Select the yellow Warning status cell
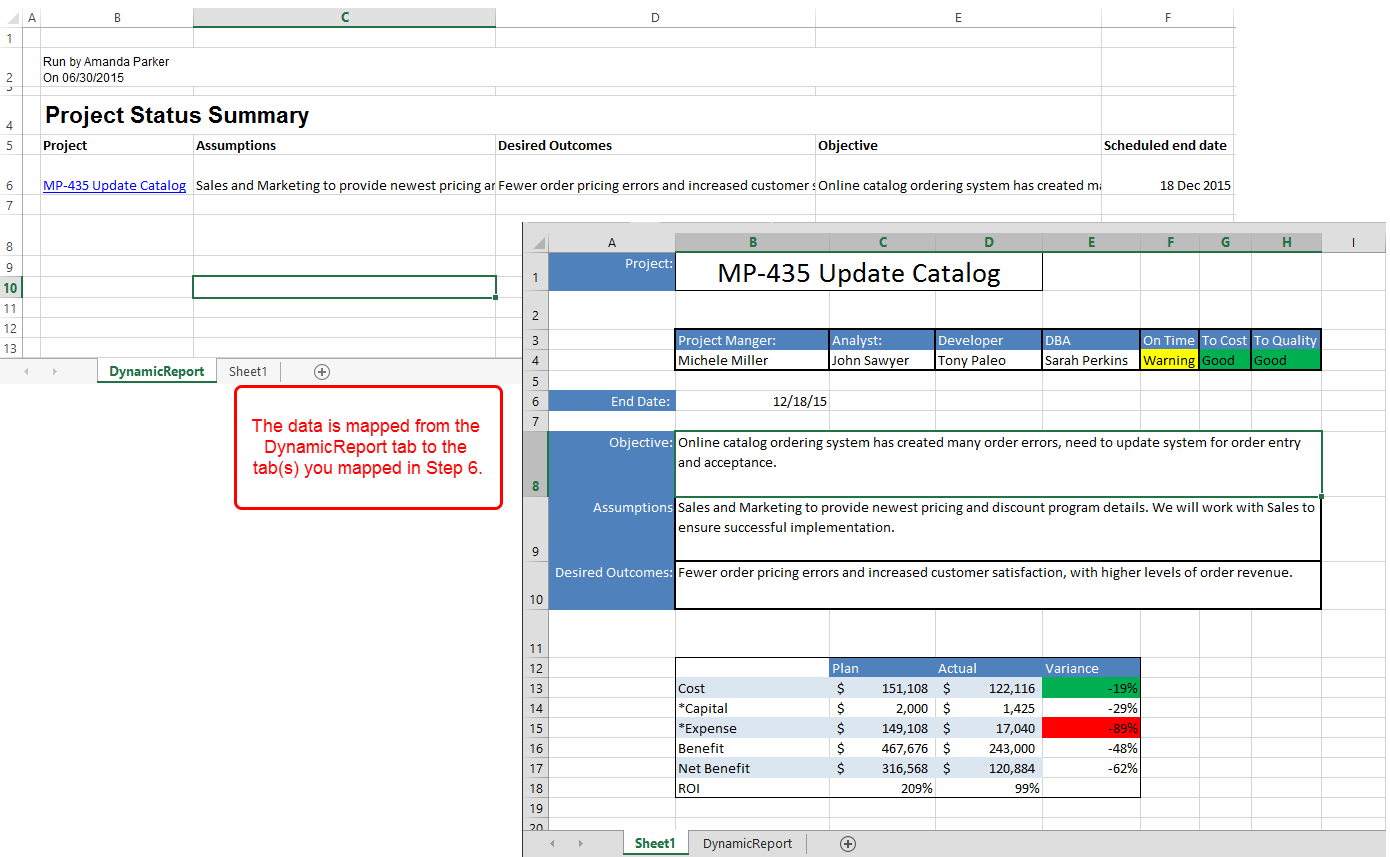The width and height of the screenshot is (1390, 857). tap(1169, 360)
